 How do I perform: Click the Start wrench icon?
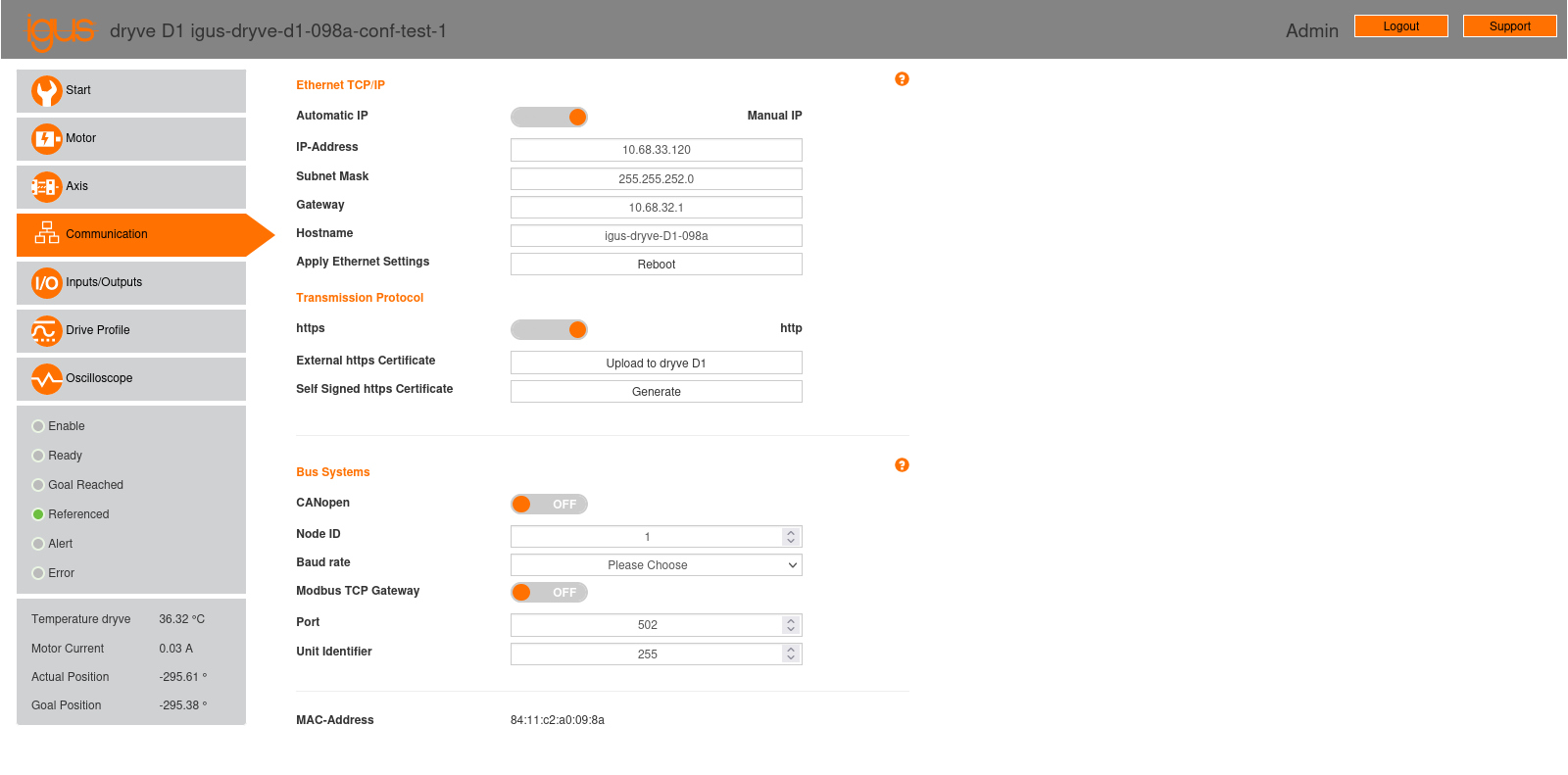(x=46, y=91)
